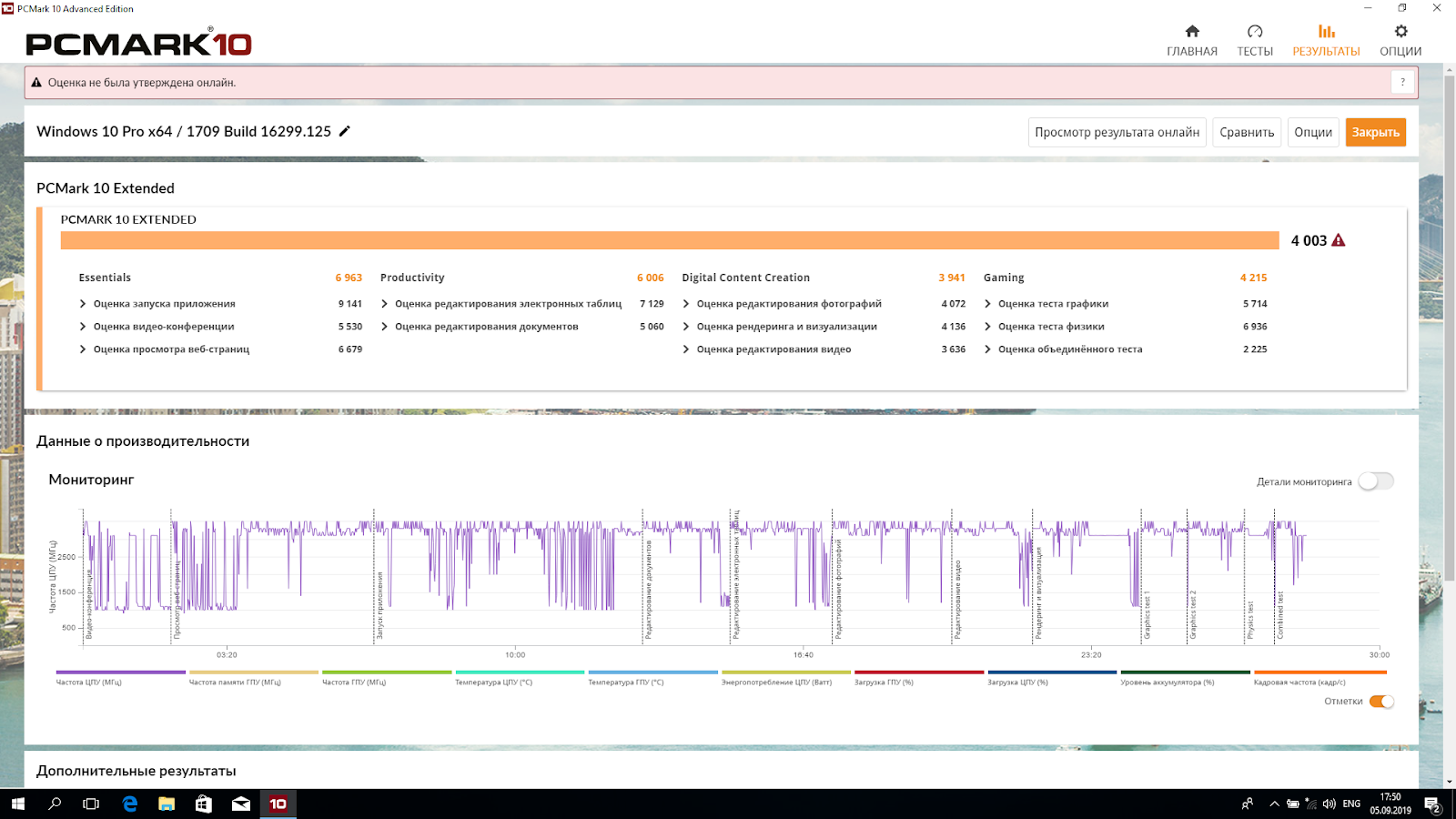Click Просмотр результата онлайн button
This screenshot has height=819, width=1456.
pos(1117,132)
